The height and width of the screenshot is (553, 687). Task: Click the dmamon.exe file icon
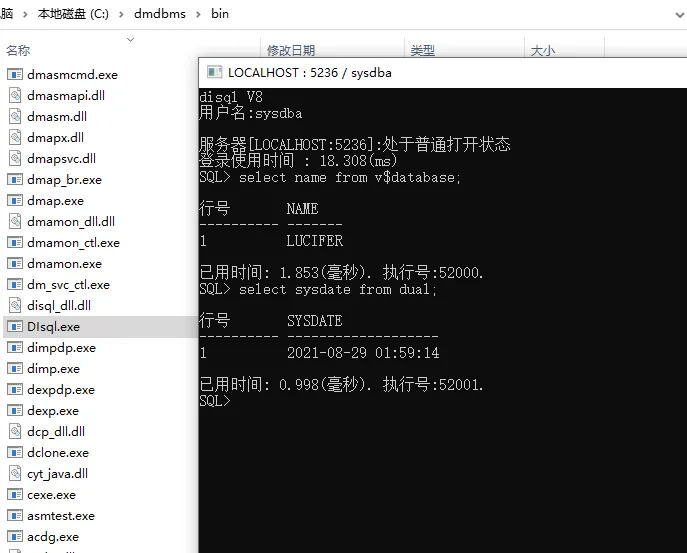(x=15, y=263)
